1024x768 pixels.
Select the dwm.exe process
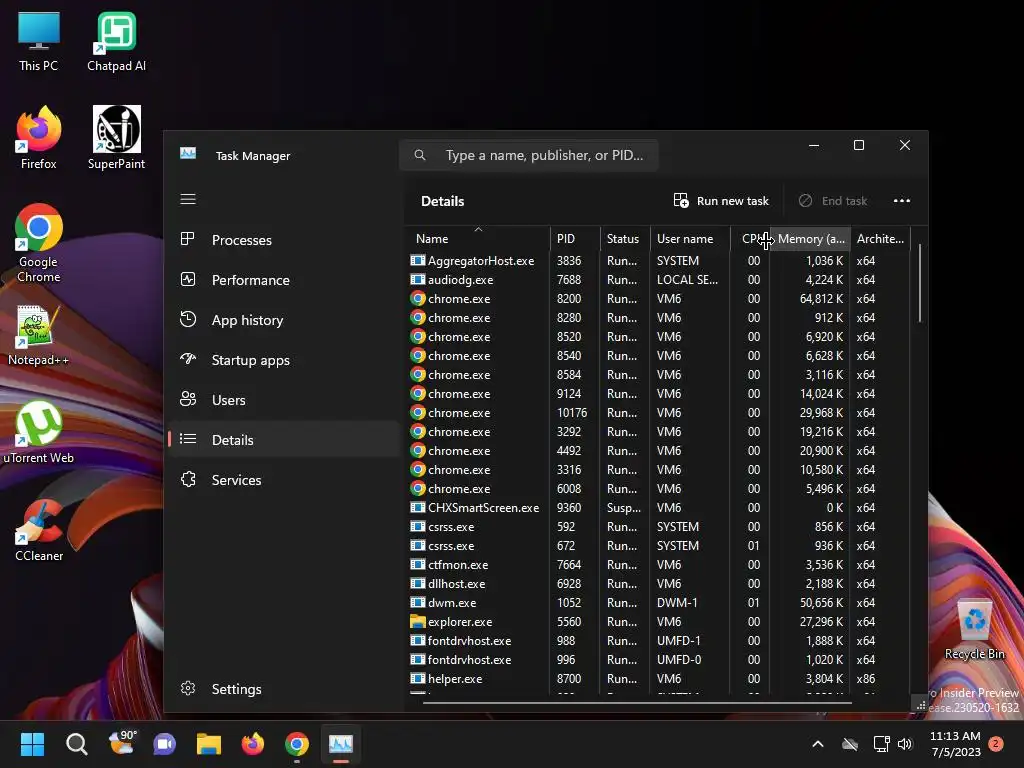coord(660,602)
